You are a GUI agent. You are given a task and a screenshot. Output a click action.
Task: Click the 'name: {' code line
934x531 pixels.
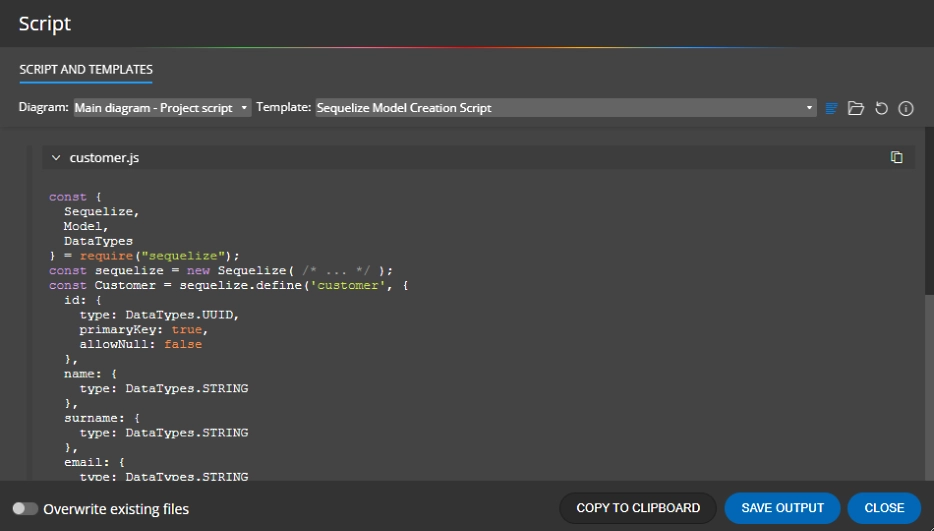click(x=91, y=374)
